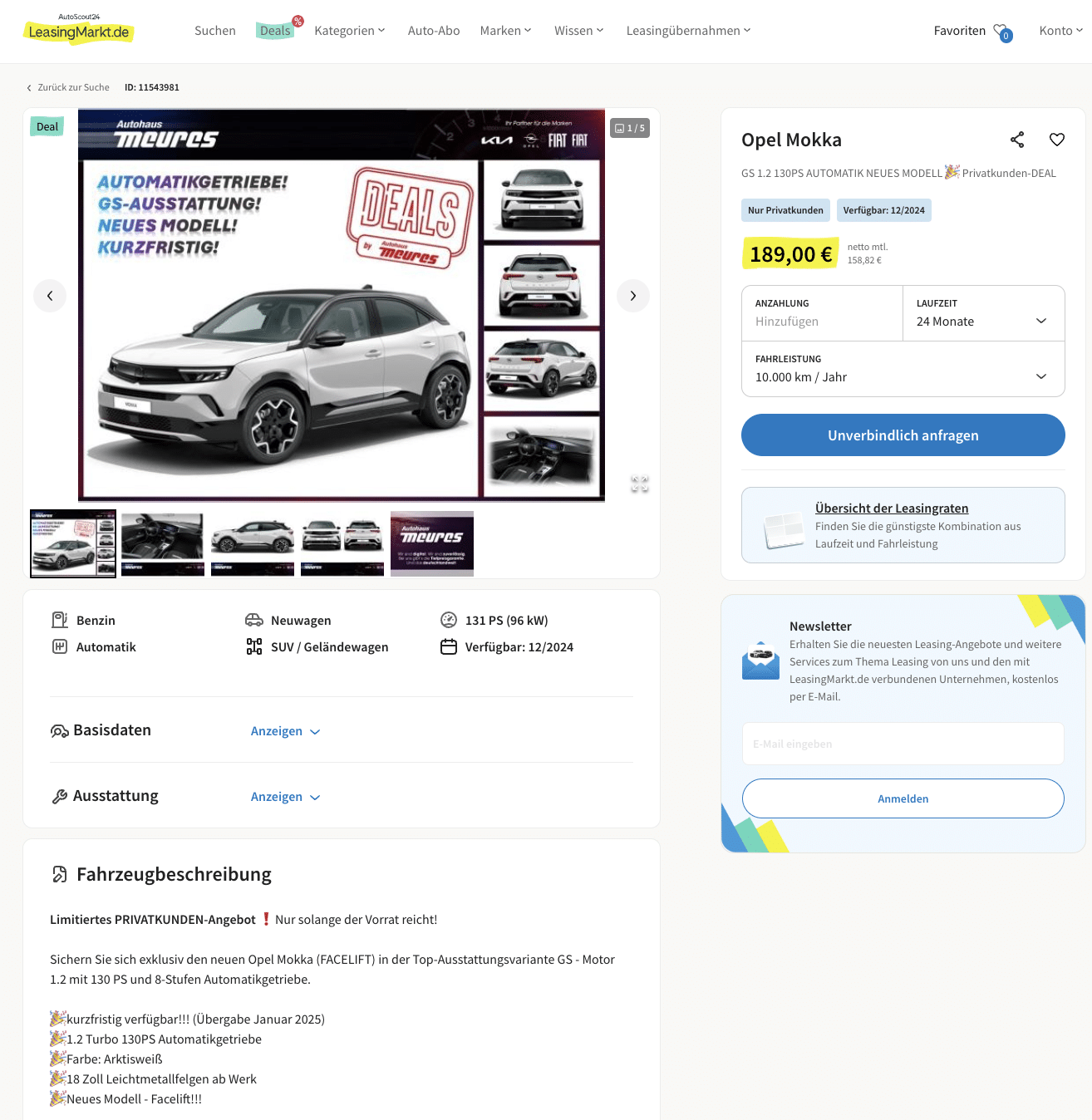Click Unverbindlich anfragen button
The image size is (1092, 1120).
point(903,435)
